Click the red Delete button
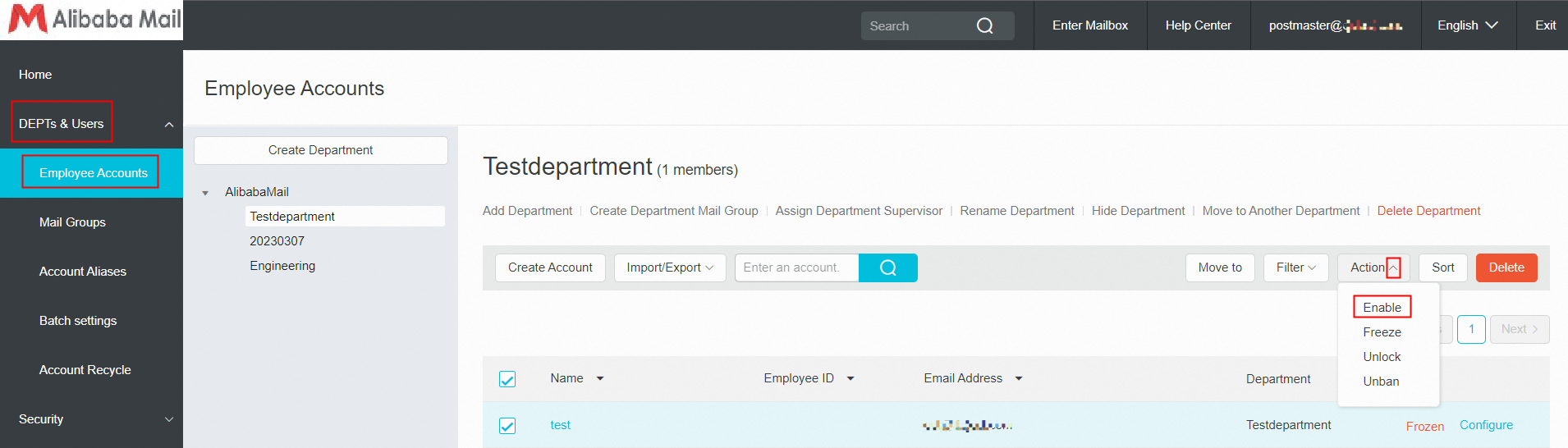 point(1506,267)
